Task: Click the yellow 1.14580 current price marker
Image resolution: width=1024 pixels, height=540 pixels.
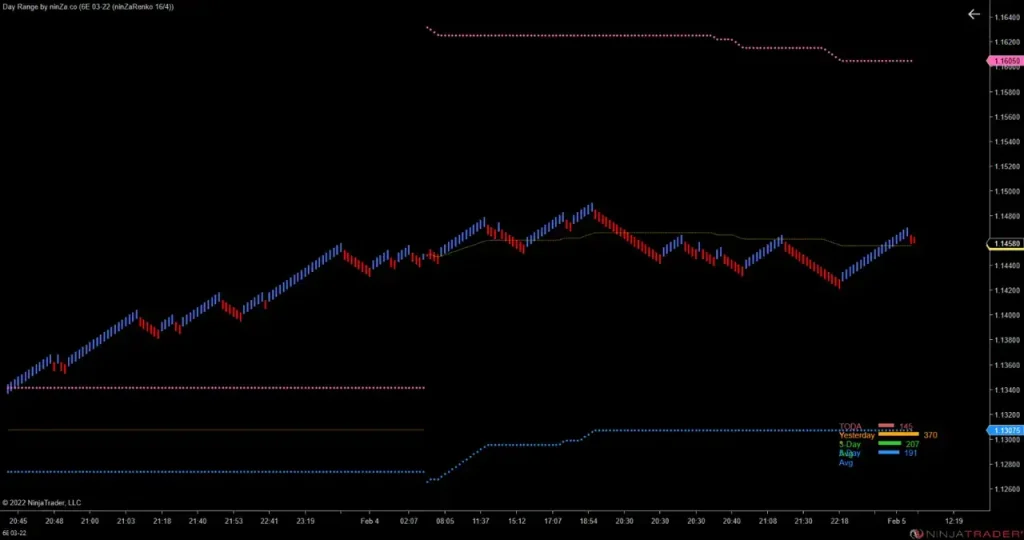Action: [x=1004, y=244]
